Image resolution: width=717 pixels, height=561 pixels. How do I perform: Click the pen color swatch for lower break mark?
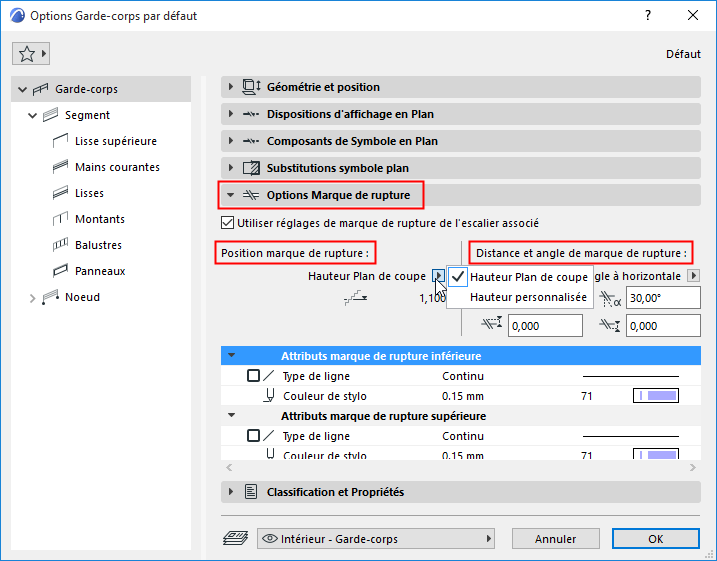click(656, 396)
